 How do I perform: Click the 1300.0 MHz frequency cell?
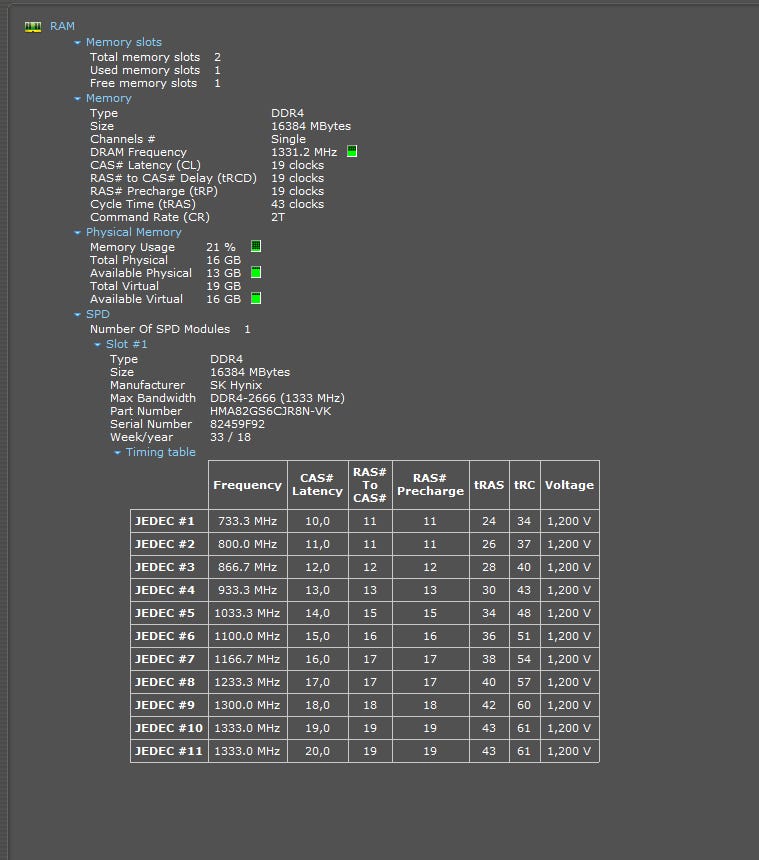pyautogui.click(x=247, y=705)
